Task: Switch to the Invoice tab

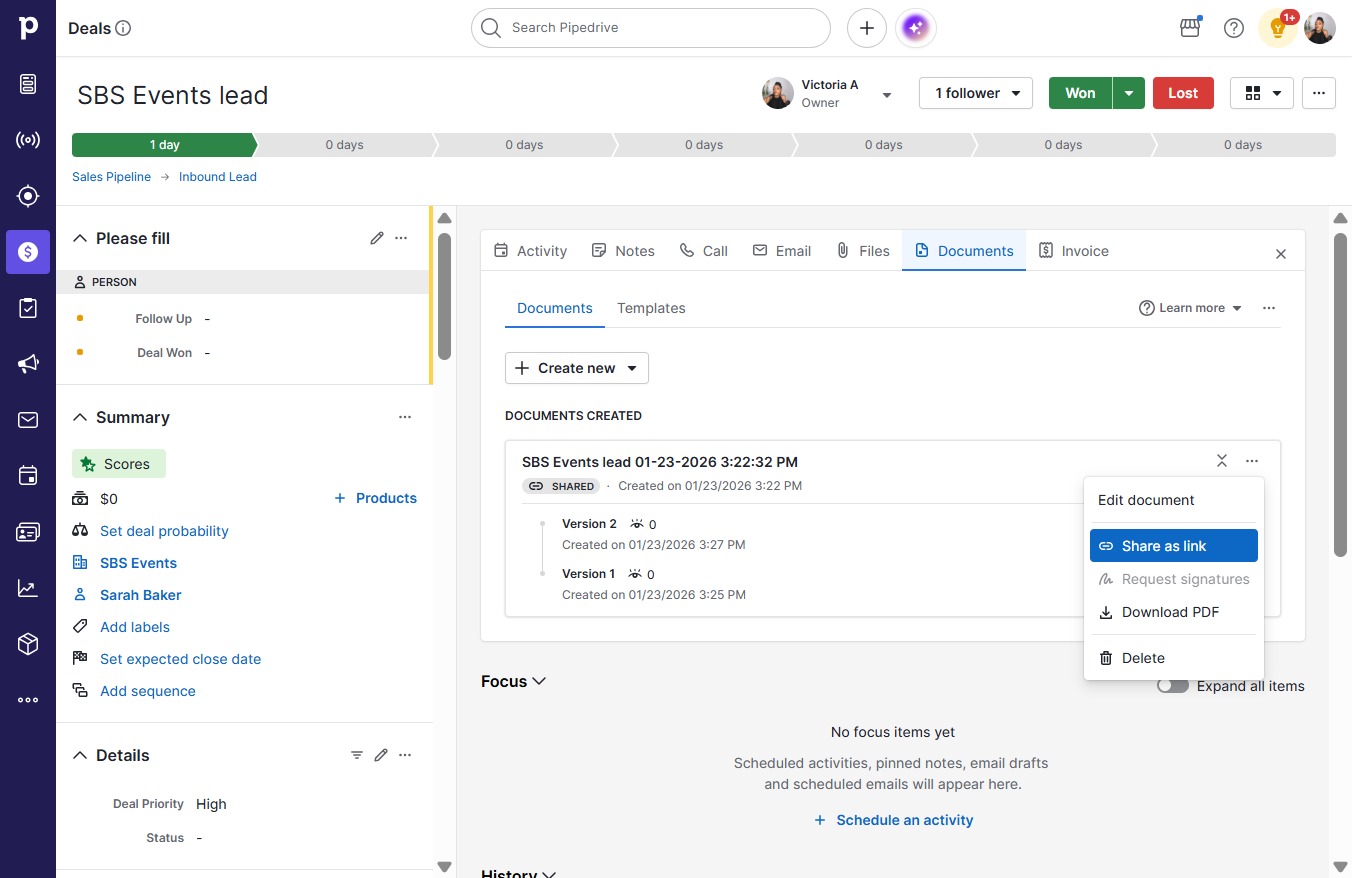Action: tap(1074, 251)
